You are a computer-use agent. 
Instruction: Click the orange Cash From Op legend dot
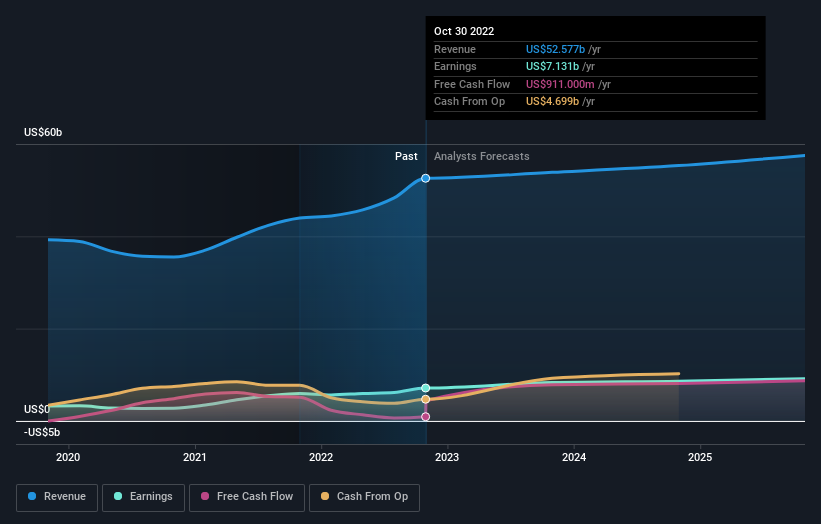pos(325,496)
